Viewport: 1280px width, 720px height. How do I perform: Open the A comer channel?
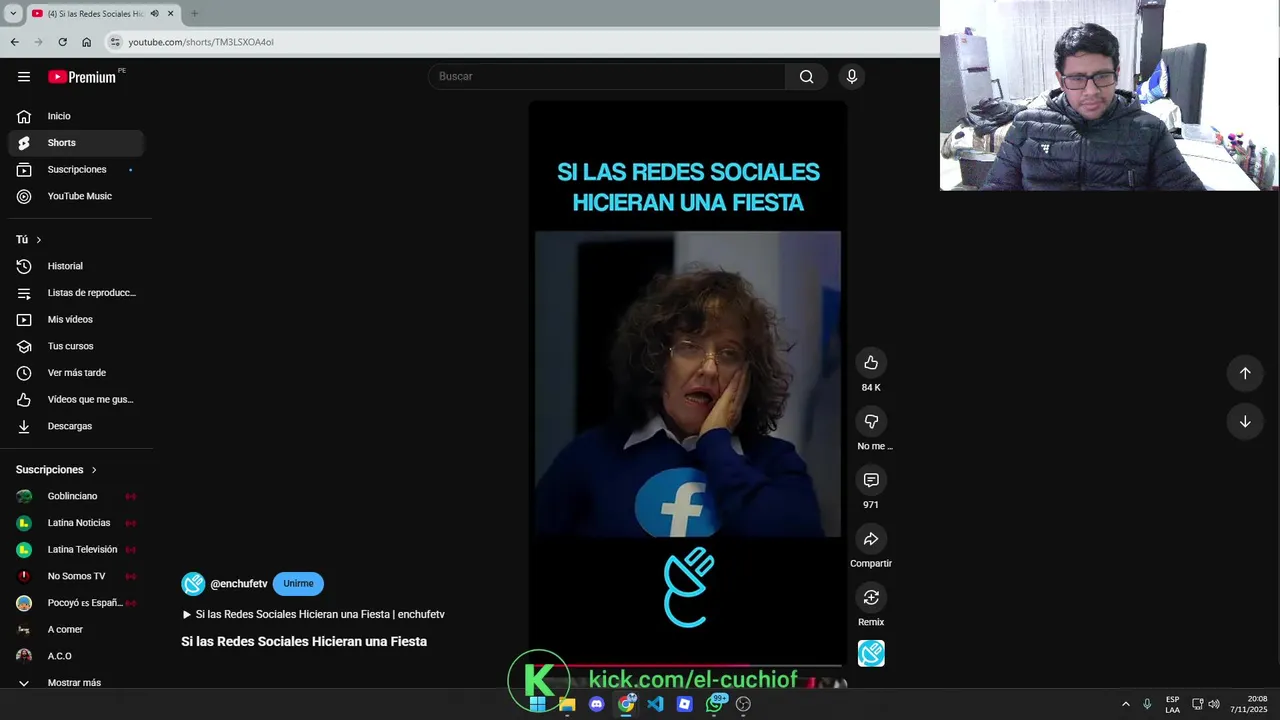click(76, 630)
